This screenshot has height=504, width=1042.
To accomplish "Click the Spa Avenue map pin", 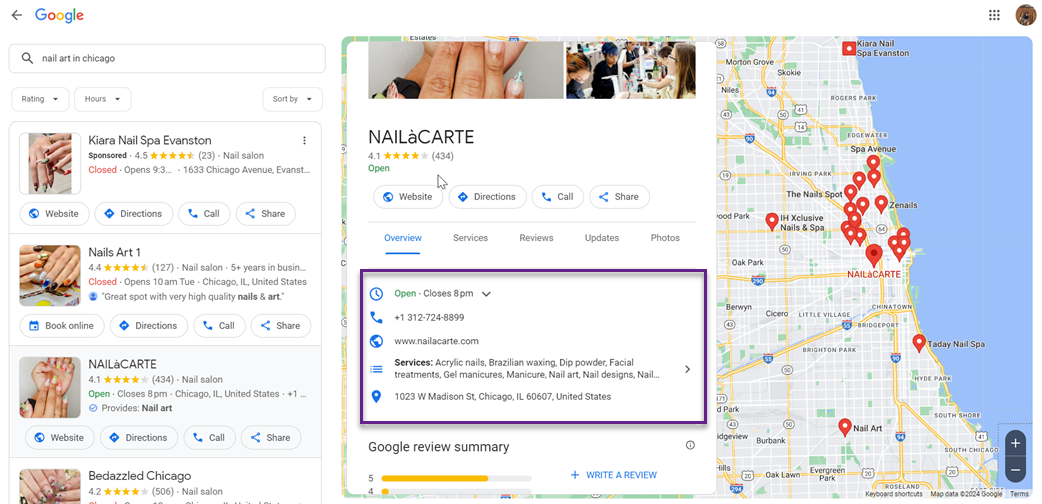I will point(873,164).
